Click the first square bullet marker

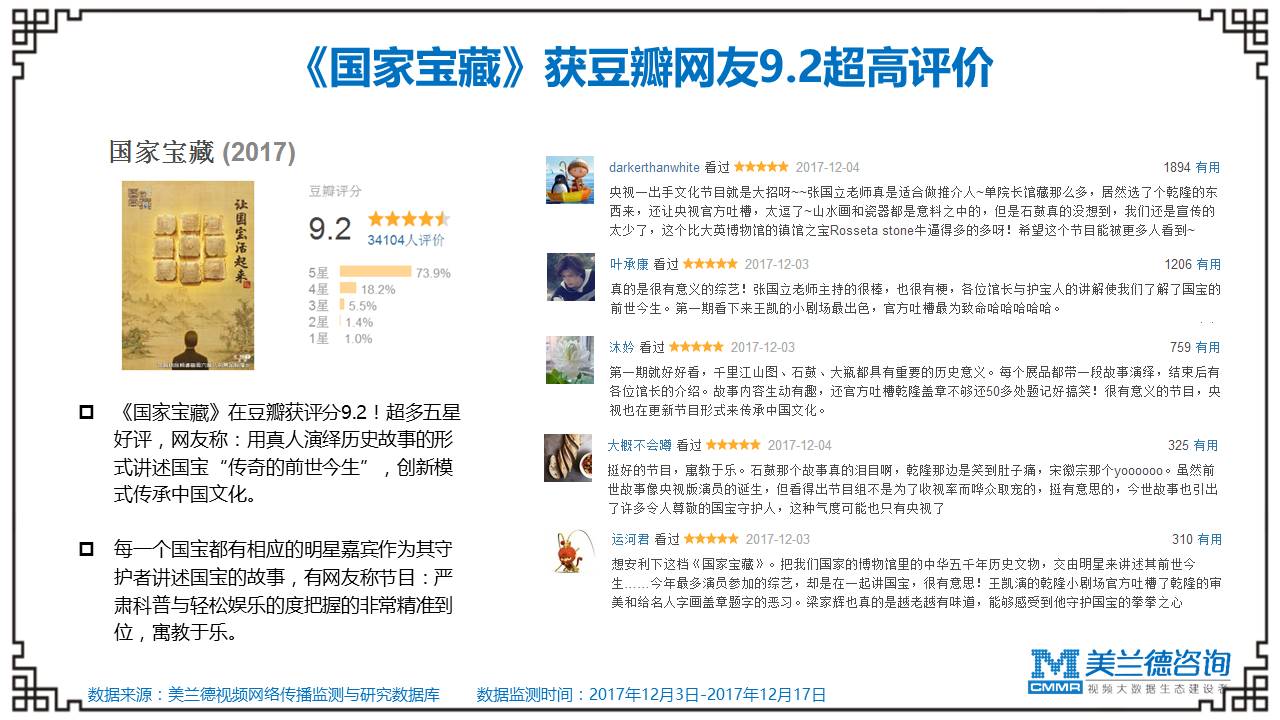click(x=87, y=411)
